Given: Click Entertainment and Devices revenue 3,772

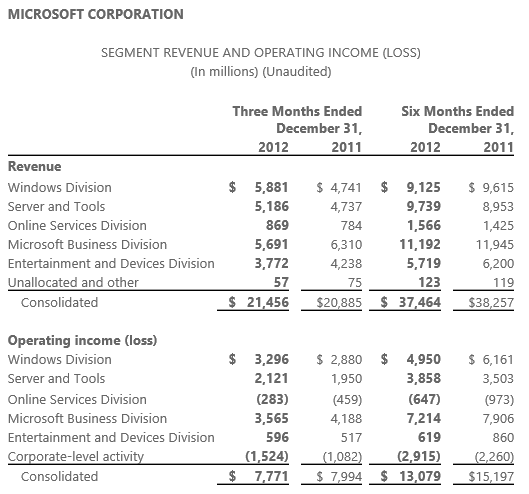Looking at the screenshot, I should [272, 264].
